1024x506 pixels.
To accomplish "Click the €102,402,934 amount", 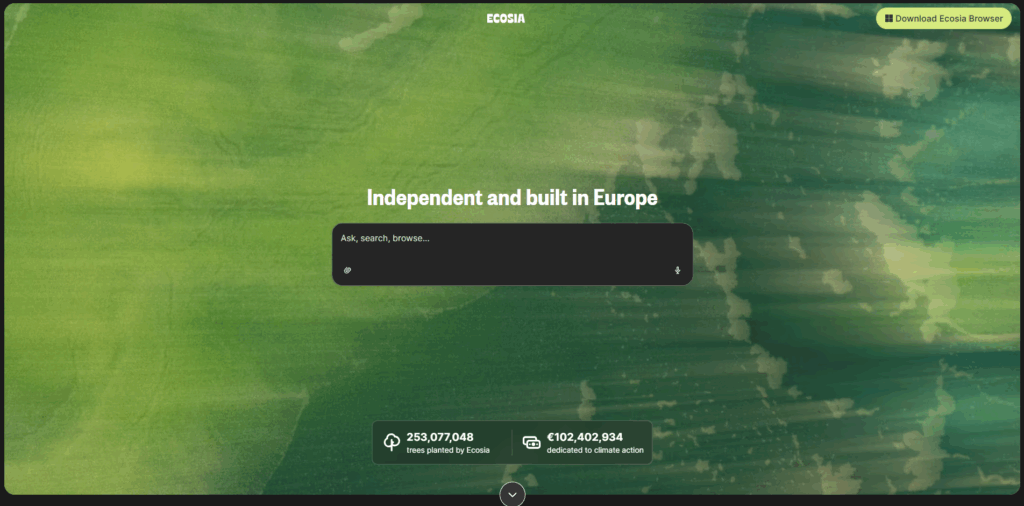I will 585,437.
